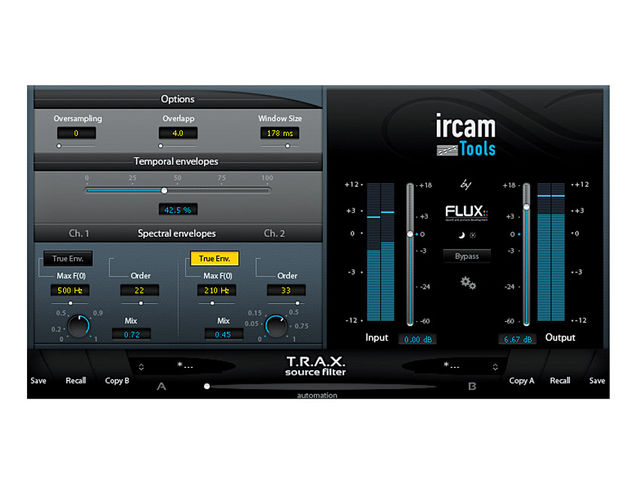Viewport: 640px width, 480px height.
Task: Click the Ch. 2 label
Action: [274, 233]
